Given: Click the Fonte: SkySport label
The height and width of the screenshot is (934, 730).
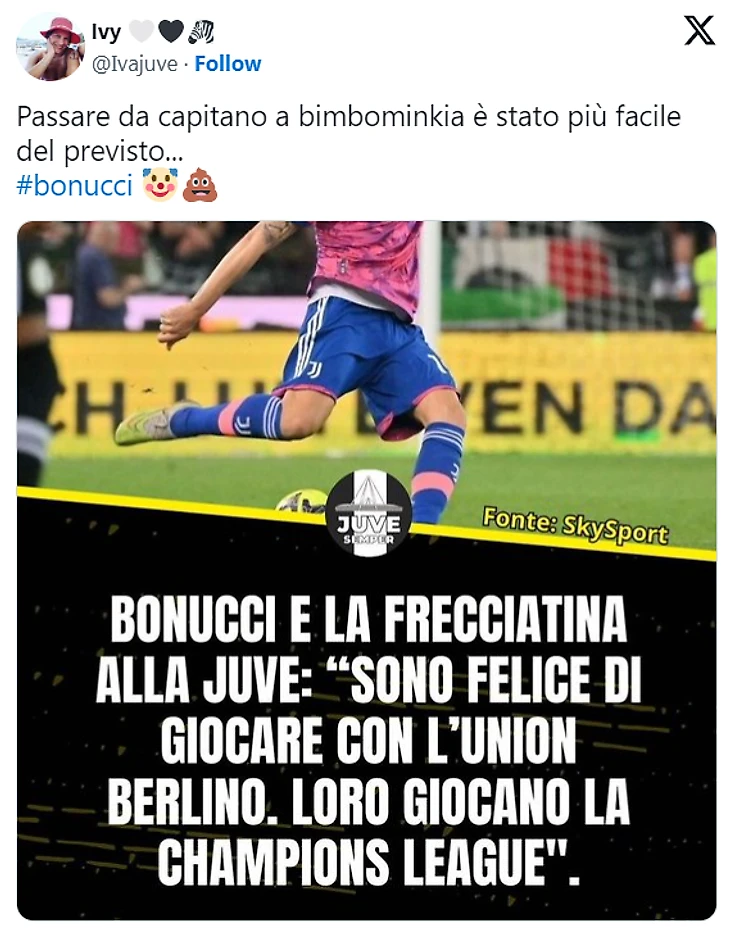Looking at the screenshot, I should (575, 526).
